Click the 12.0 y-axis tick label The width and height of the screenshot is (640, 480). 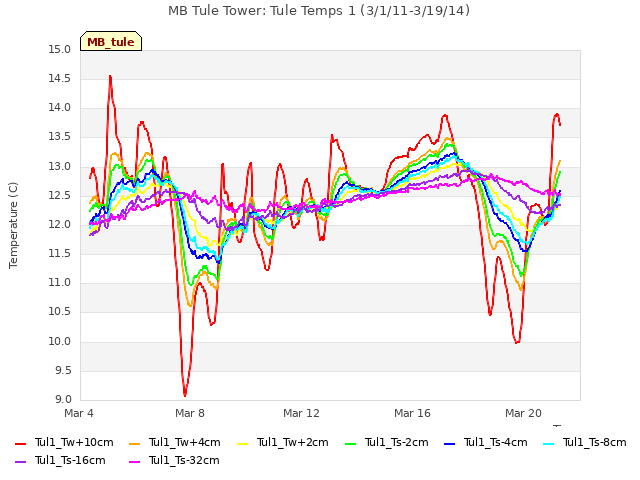(x=60, y=225)
